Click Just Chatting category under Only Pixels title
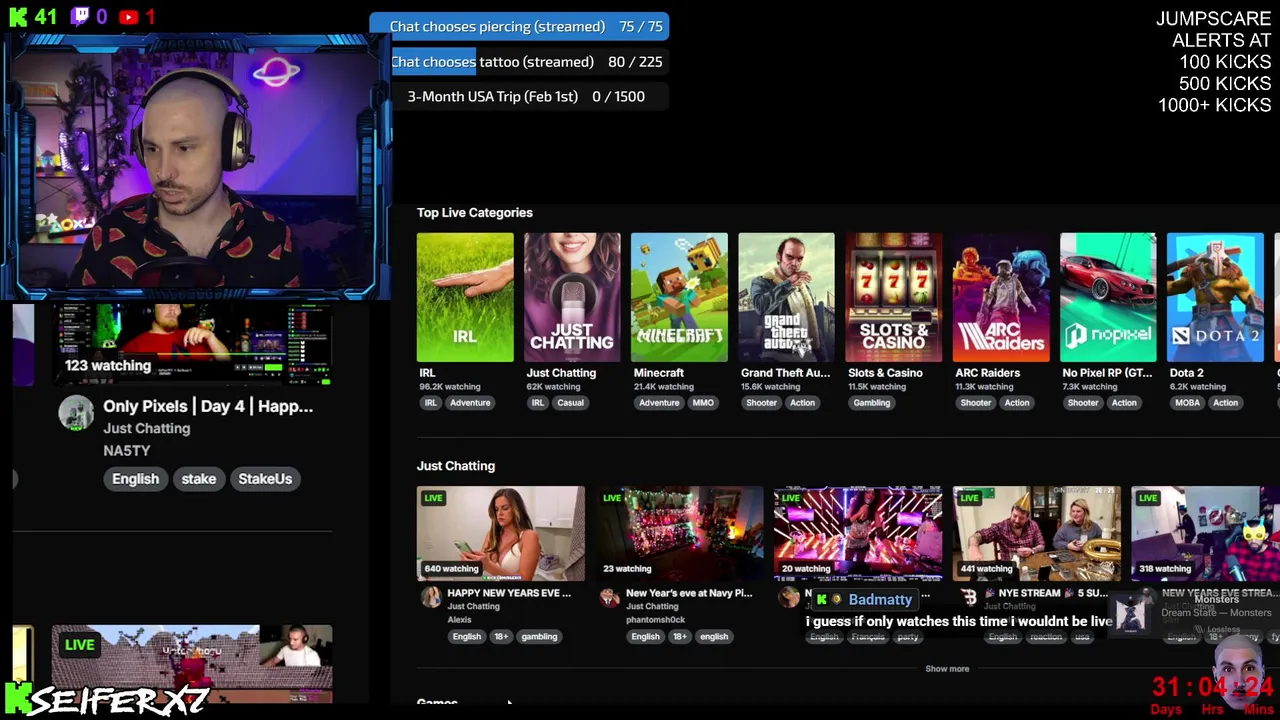This screenshot has height=720, width=1280. (146, 428)
